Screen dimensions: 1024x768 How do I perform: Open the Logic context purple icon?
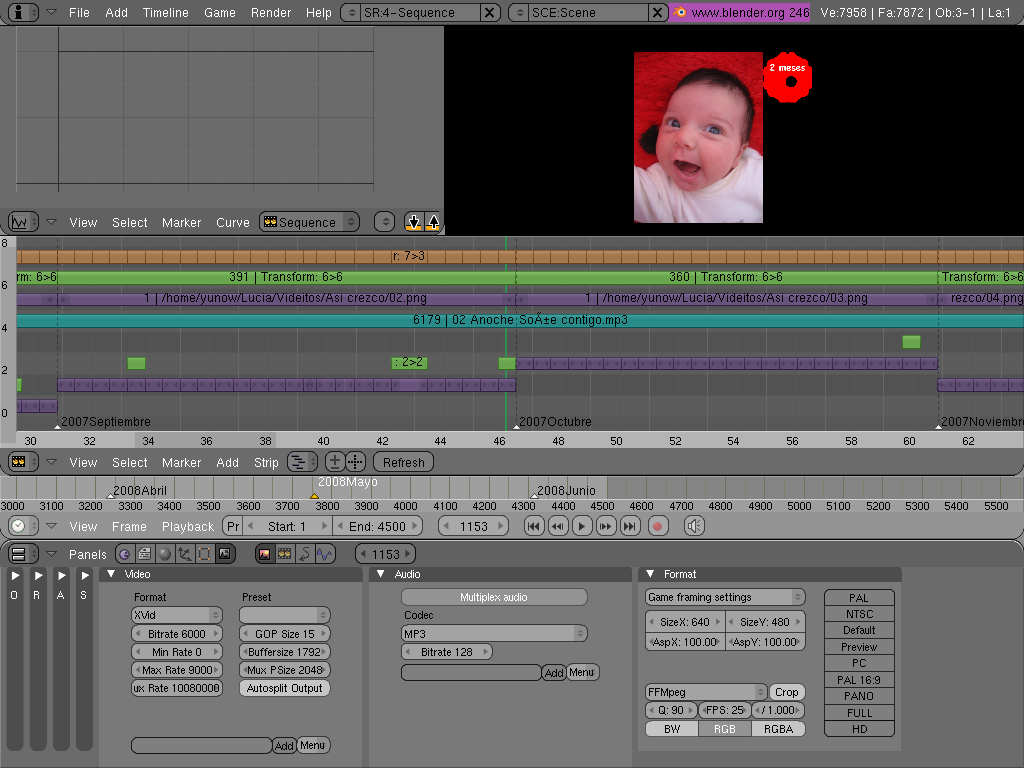(x=124, y=553)
